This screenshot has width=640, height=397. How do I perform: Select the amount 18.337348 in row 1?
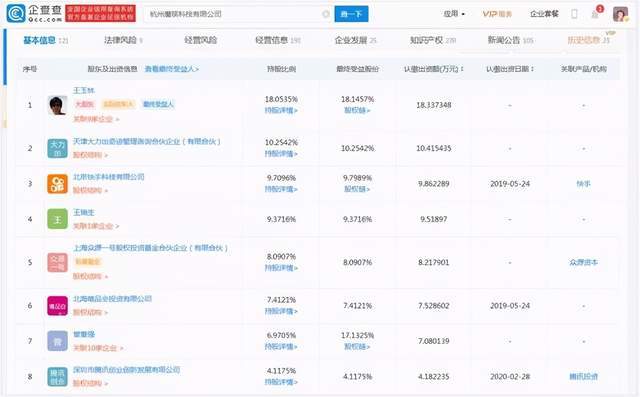(x=434, y=105)
